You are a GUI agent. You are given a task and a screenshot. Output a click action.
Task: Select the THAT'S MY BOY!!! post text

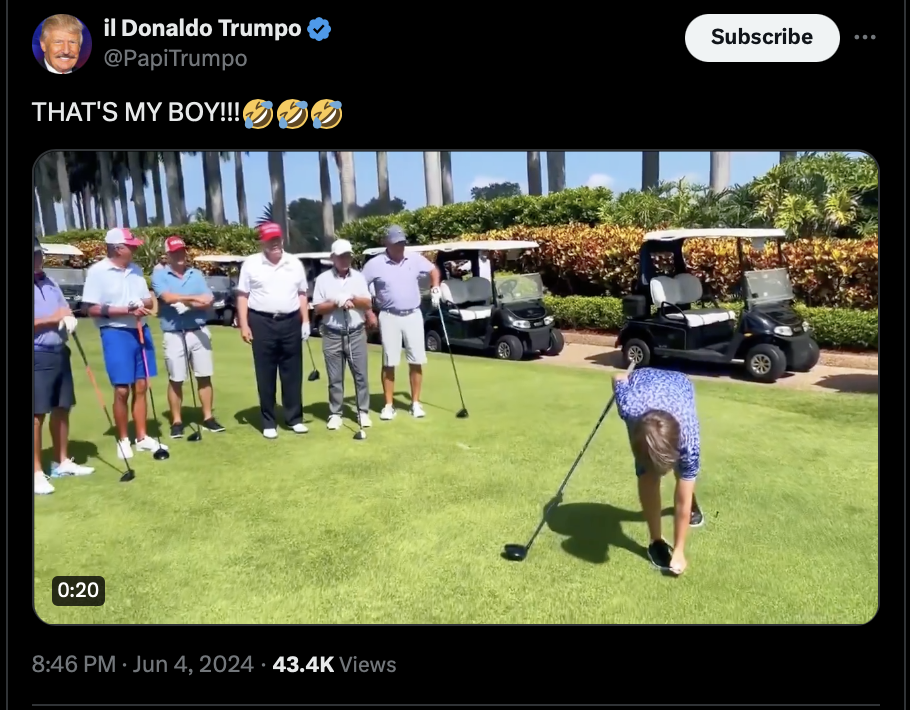[x=135, y=113]
